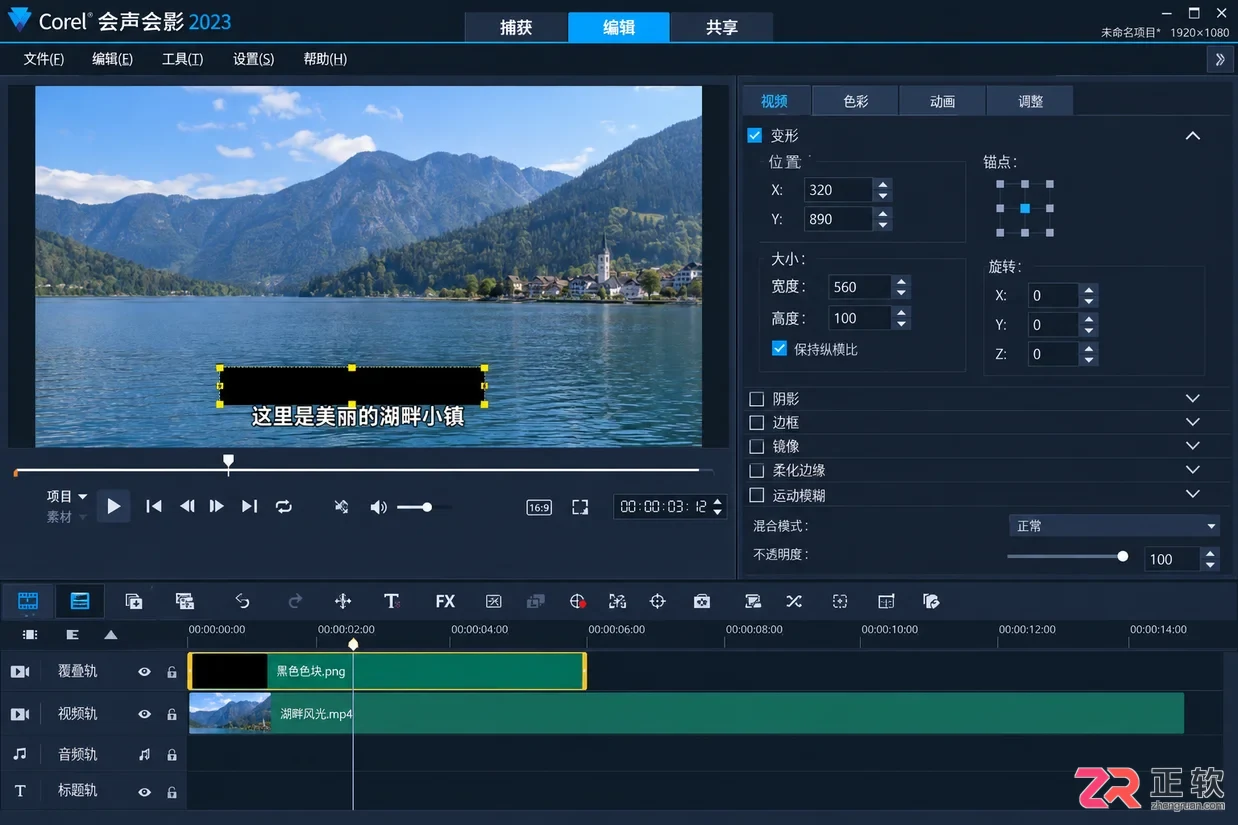Go to the 共享 step
The height and width of the screenshot is (825, 1238).
[x=722, y=27]
